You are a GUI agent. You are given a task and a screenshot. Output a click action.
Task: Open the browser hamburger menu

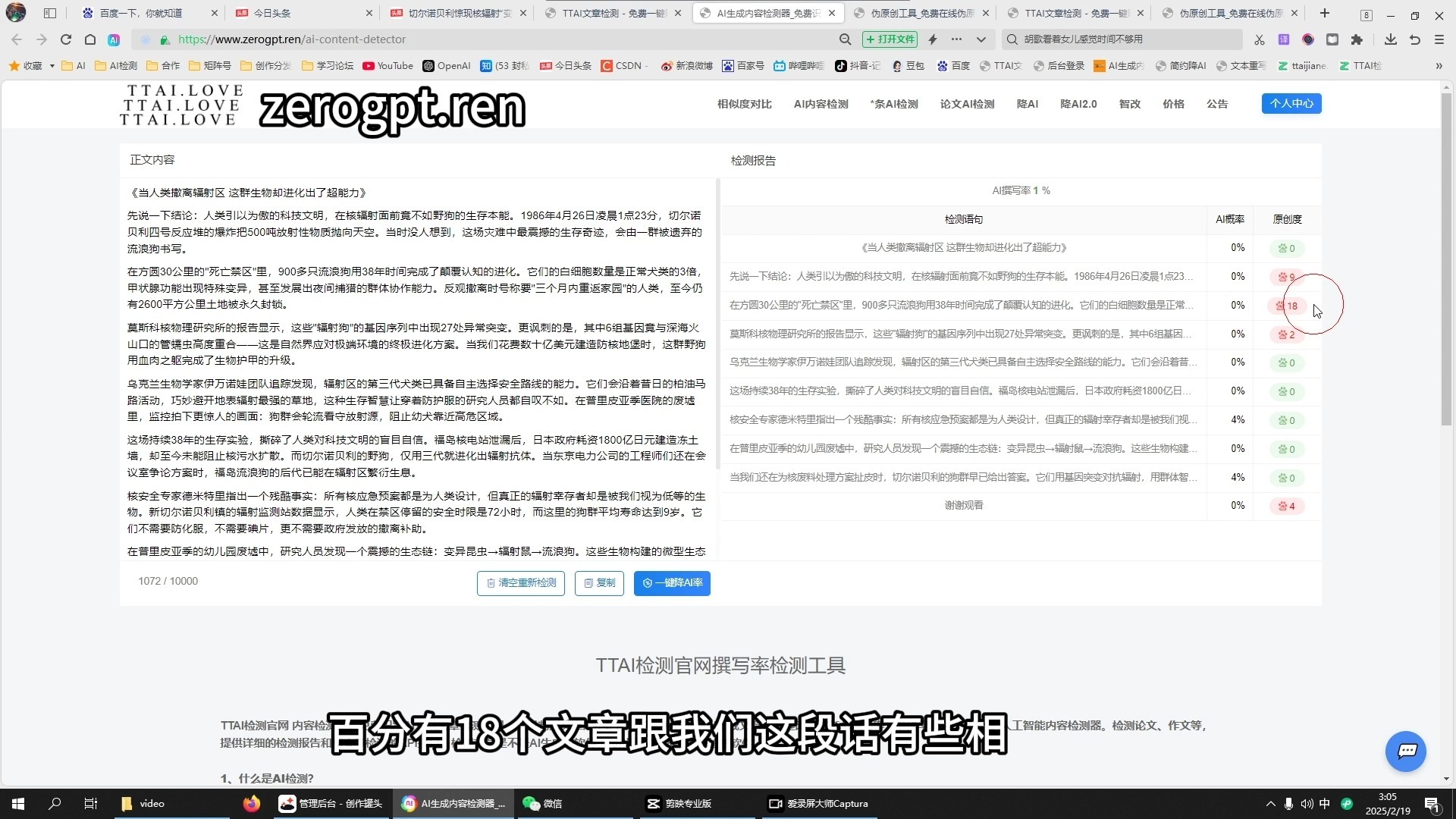coord(1439,39)
